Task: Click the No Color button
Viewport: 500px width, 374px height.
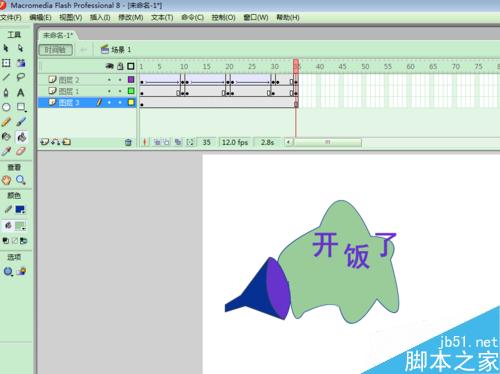Action: [x=15, y=241]
